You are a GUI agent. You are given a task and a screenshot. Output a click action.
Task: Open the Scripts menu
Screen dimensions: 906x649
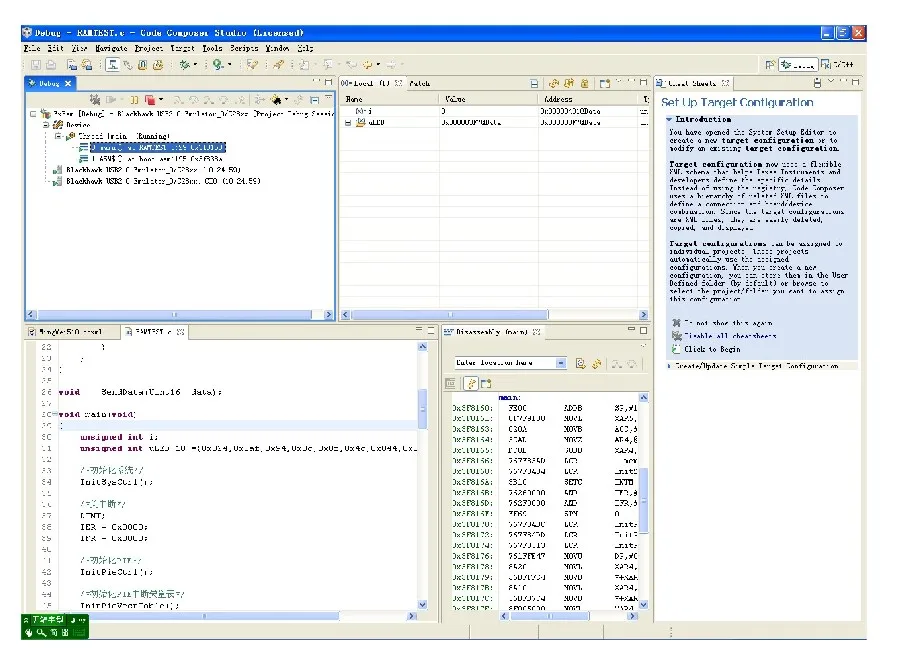(244, 47)
